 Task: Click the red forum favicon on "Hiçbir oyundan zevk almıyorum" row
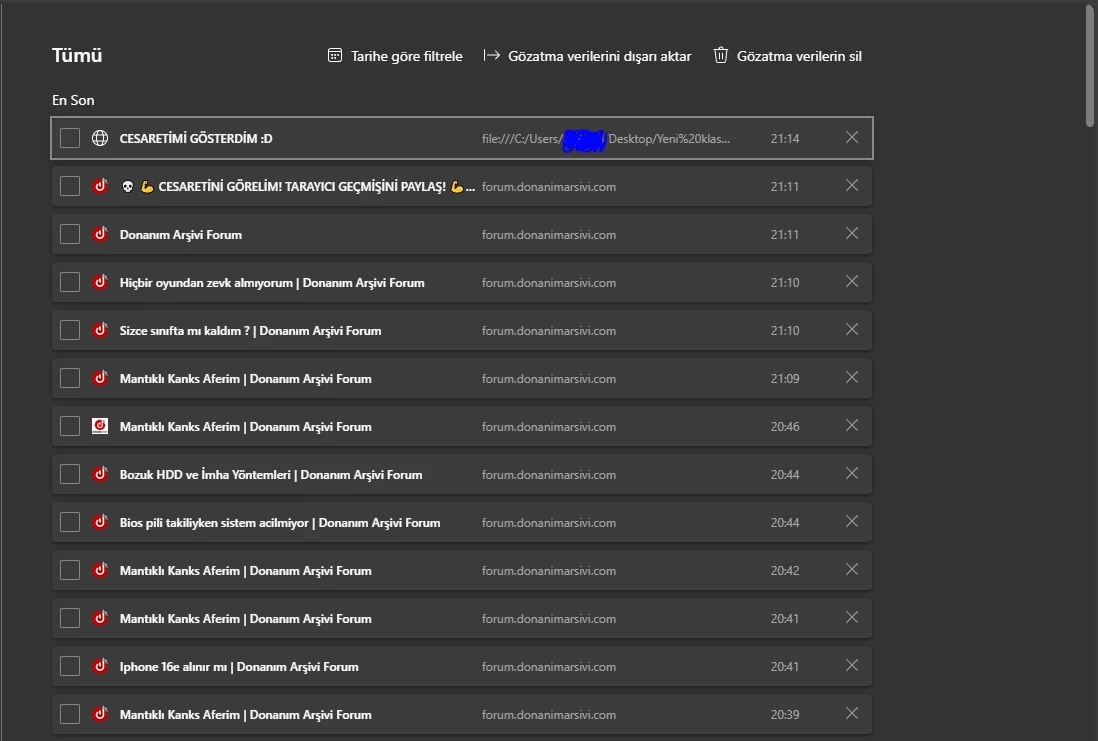click(99, 281)
